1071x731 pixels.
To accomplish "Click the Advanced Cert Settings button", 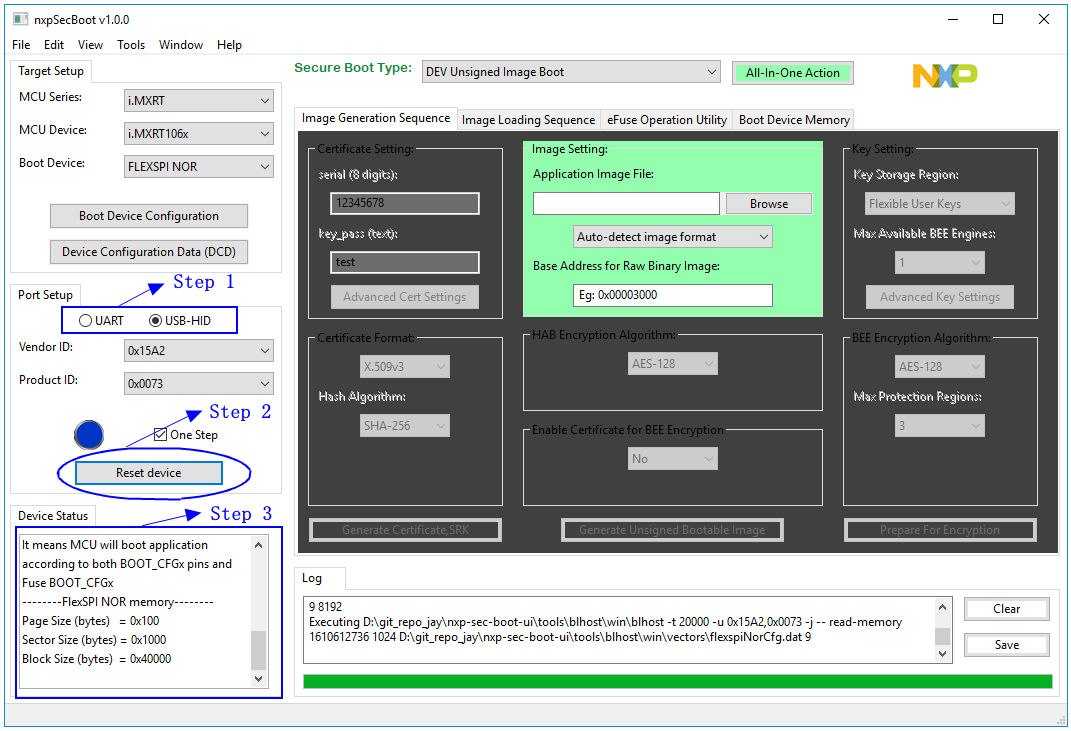I will 404,296.
